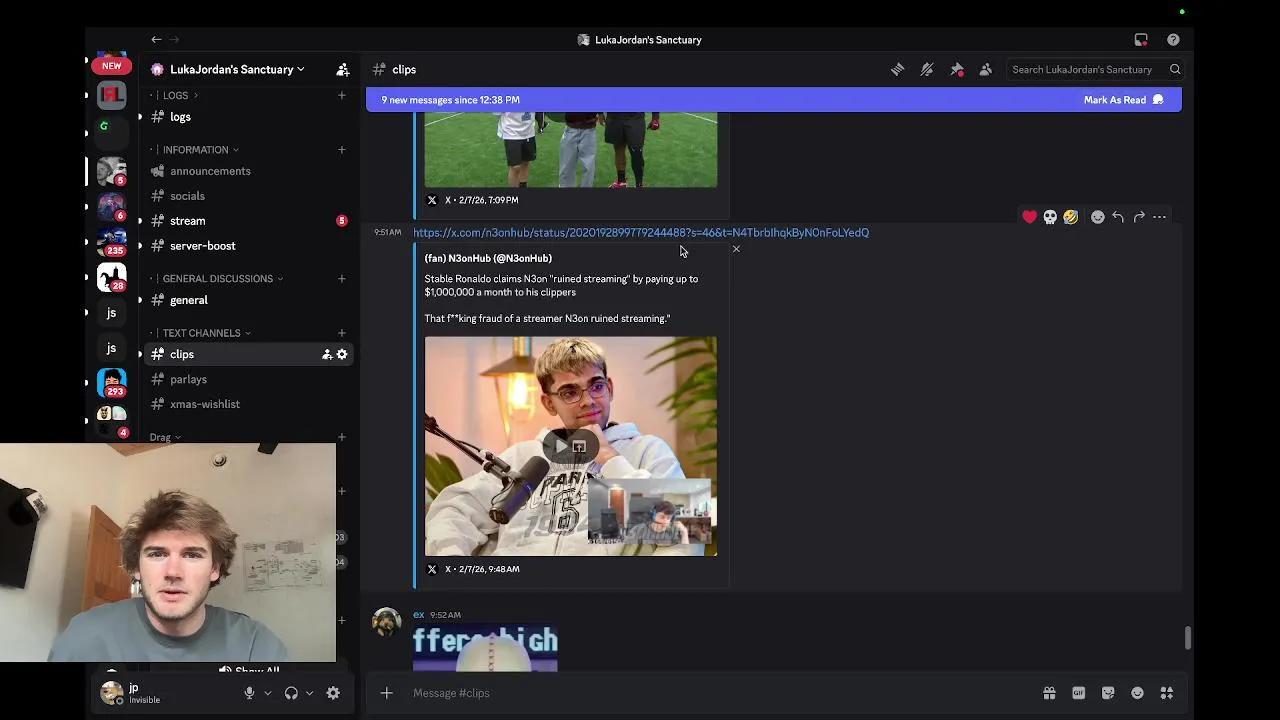Toggle headphones deafen
Viewport: 1280px width, 720px height.
[291, 693]
